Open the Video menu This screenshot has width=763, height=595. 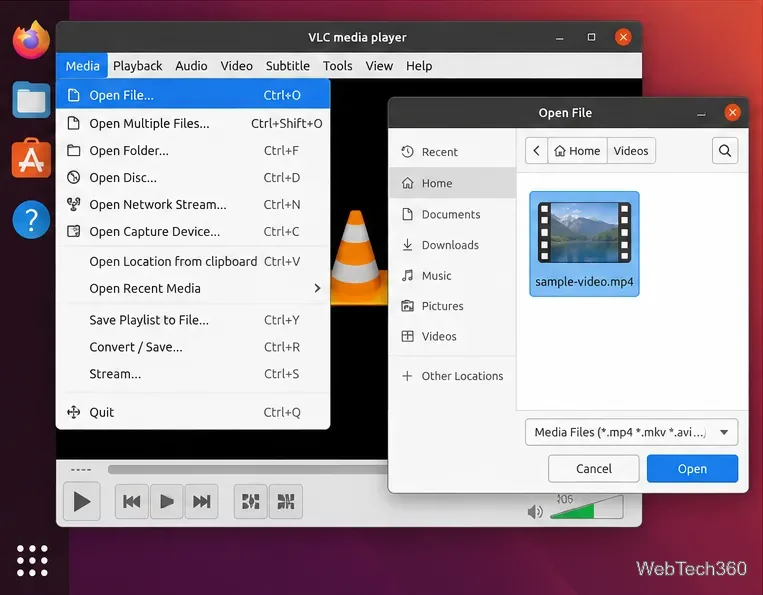[x=236, y=66]
